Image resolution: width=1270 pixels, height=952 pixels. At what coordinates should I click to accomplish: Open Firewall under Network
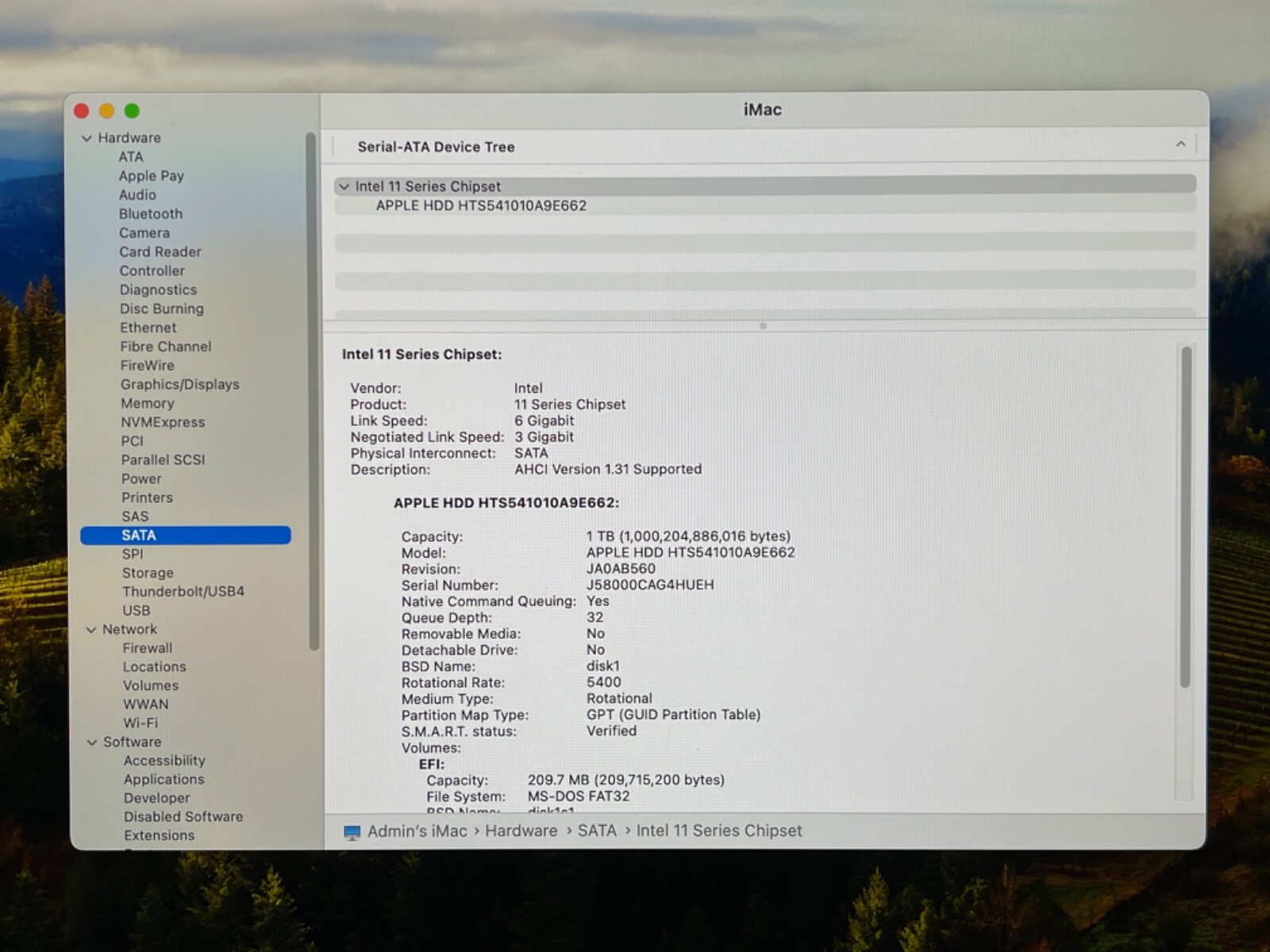pyautogui.click(x=147, y=648)
